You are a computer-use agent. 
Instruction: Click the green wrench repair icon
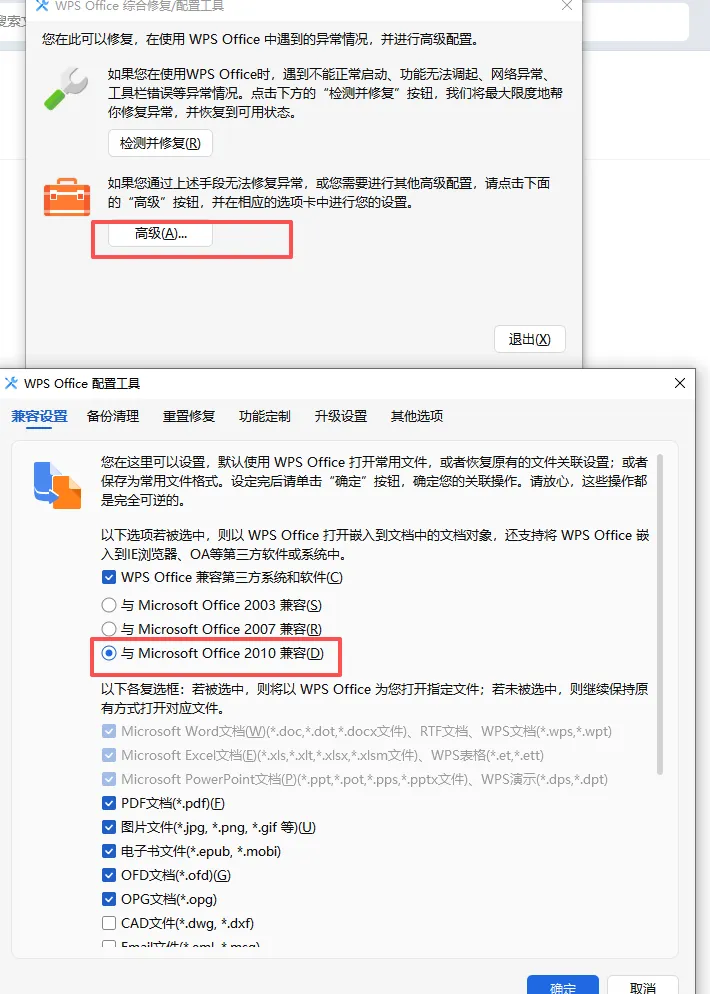point(67,89)
